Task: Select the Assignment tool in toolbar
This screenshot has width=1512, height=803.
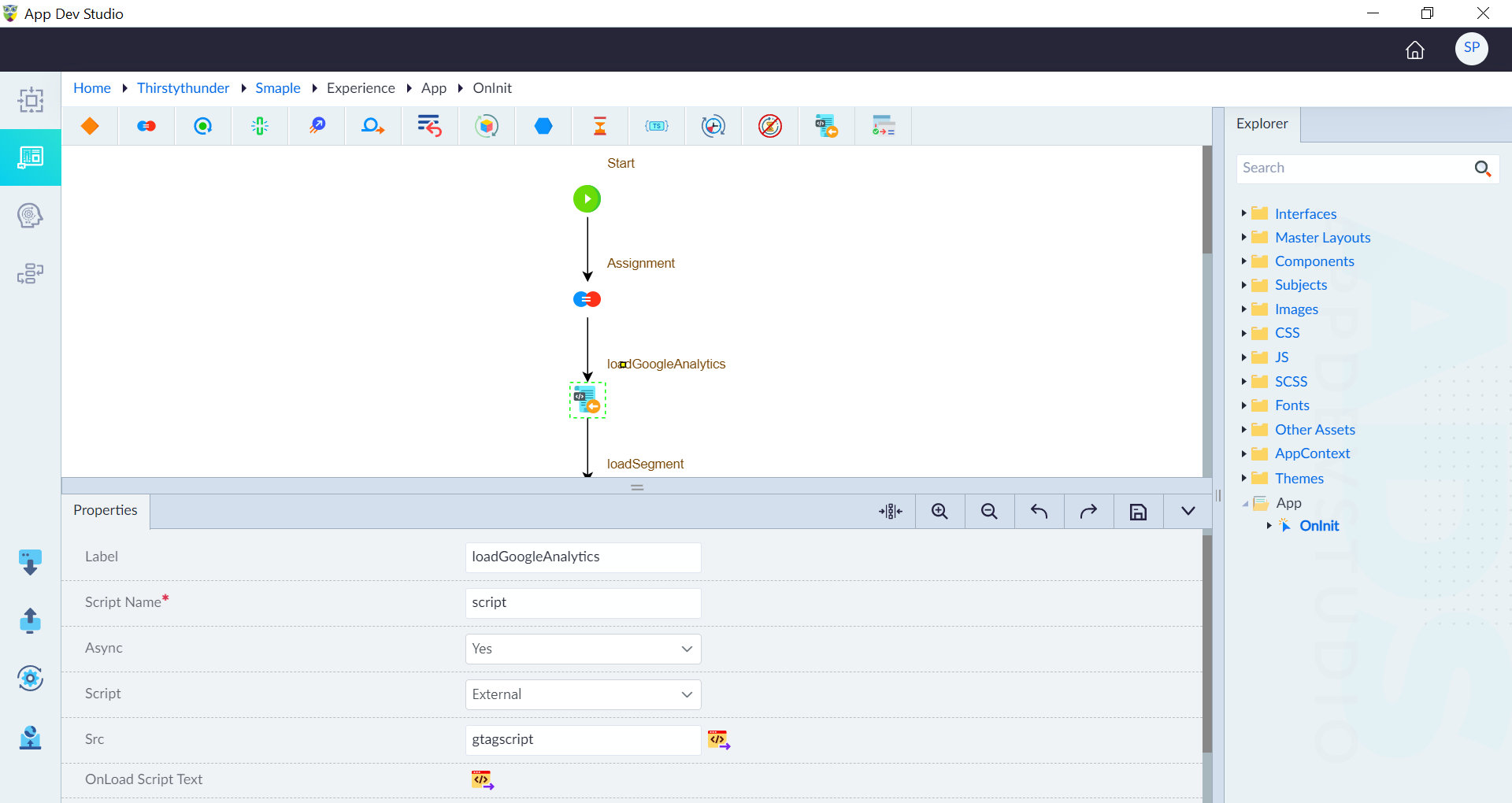Action: 146,126
